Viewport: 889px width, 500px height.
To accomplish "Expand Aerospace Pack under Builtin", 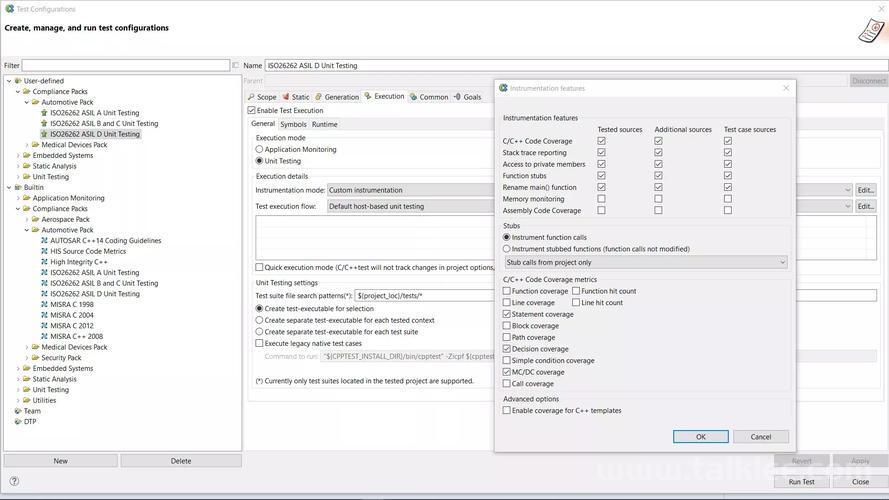I will tap(27, 219).
